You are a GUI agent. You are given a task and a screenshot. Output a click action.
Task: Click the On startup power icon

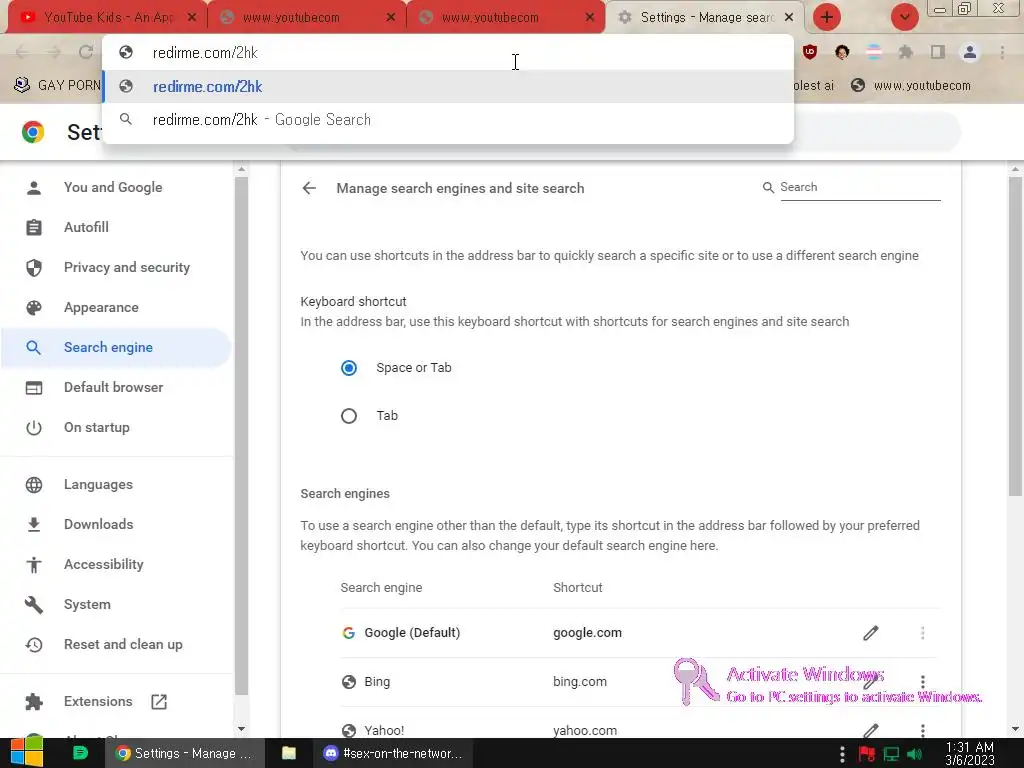tap(34, 427)
